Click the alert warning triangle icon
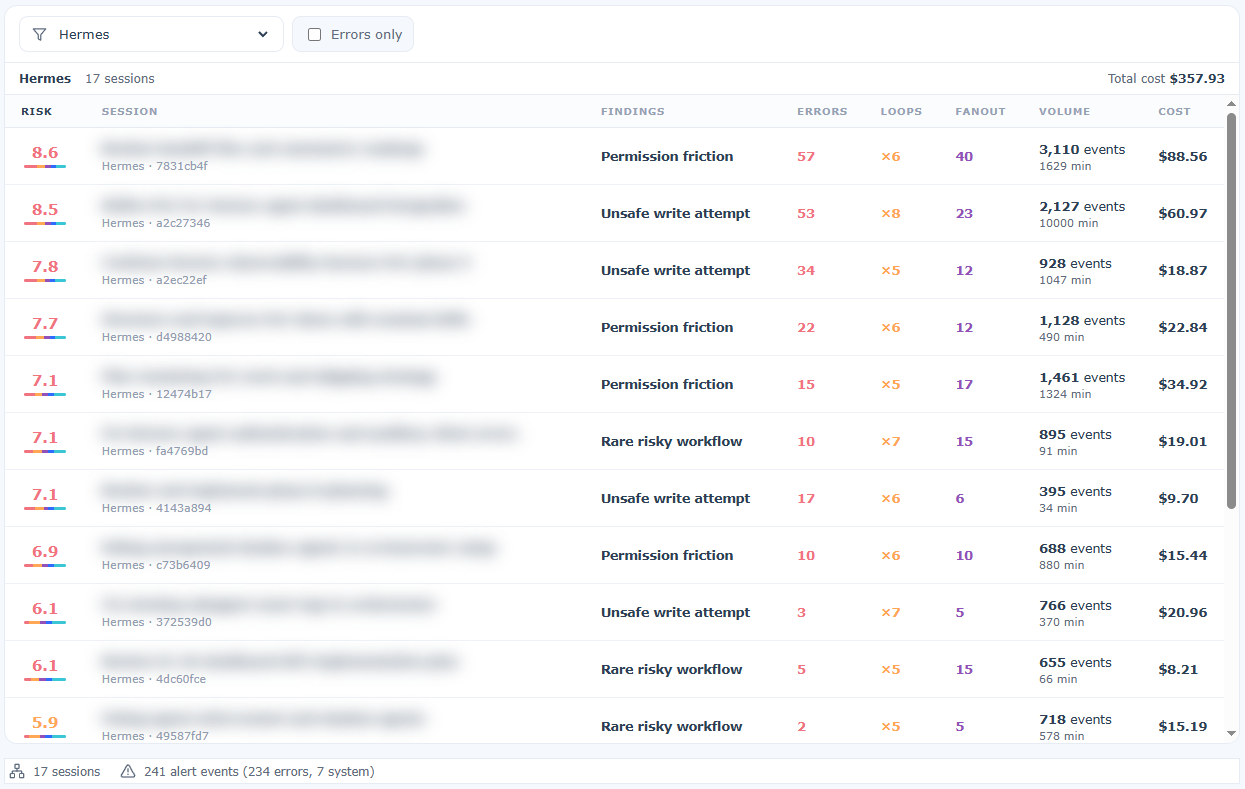 click(x=128, y=771)
